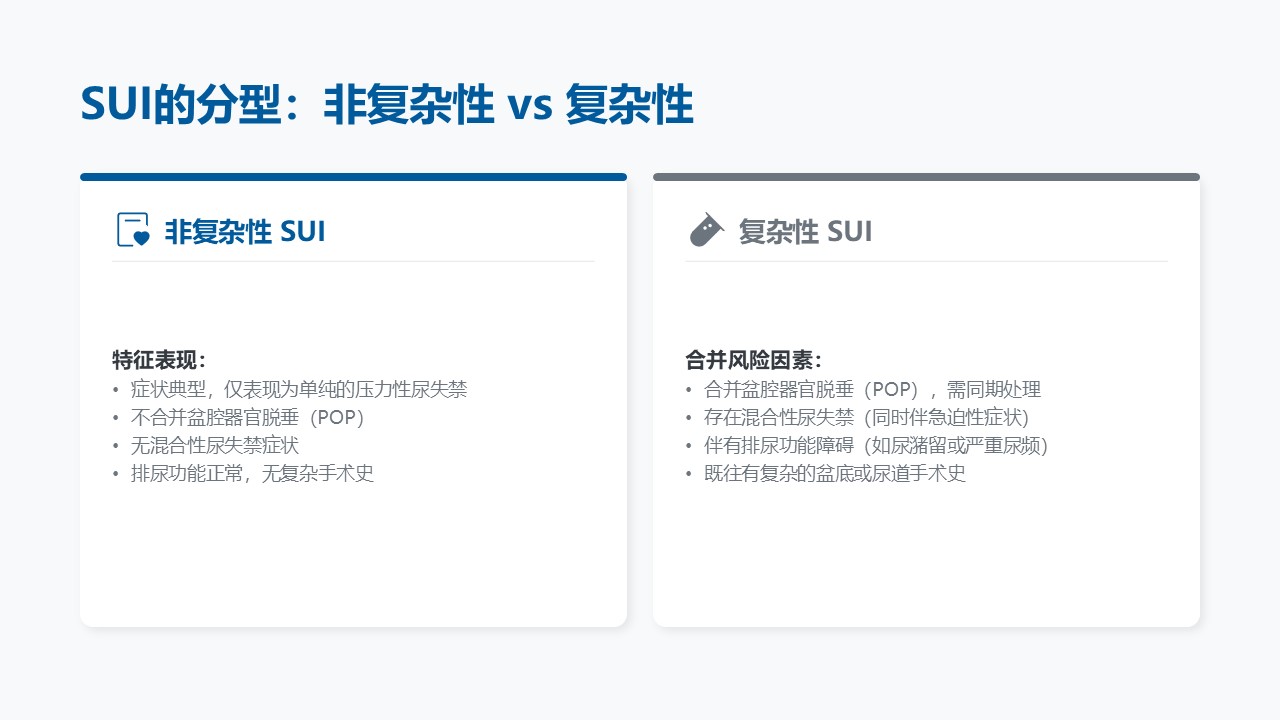Click the divider line under 非复杂性 SUI
1280x720 pixels.
[353, 261]
